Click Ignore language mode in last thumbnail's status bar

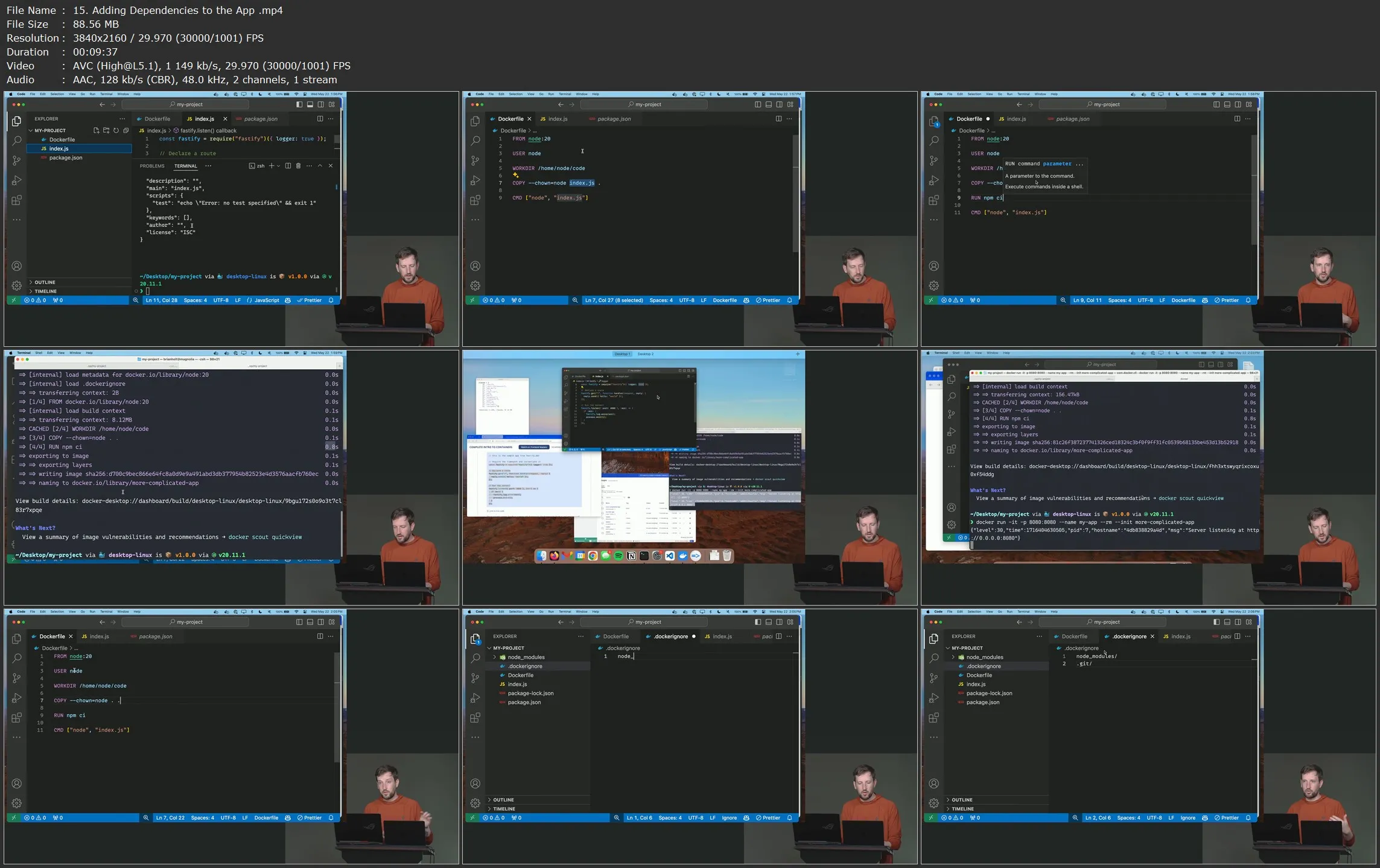(x=1188, y=818)
